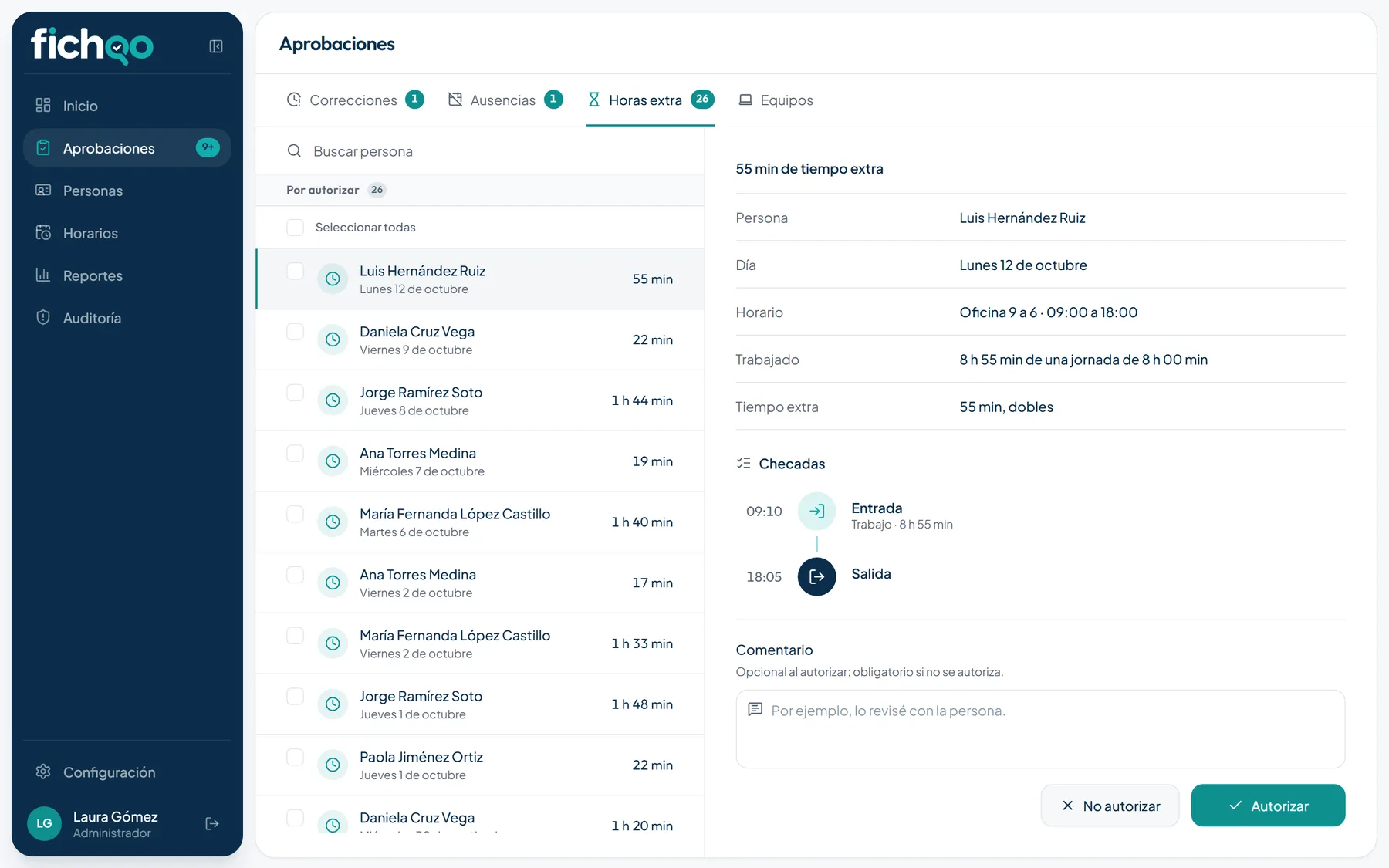This screenshot has height=868, width=1389.
Task: Click the Salida check-out icon
Action: pyautogui.click(x=816, y=576)
